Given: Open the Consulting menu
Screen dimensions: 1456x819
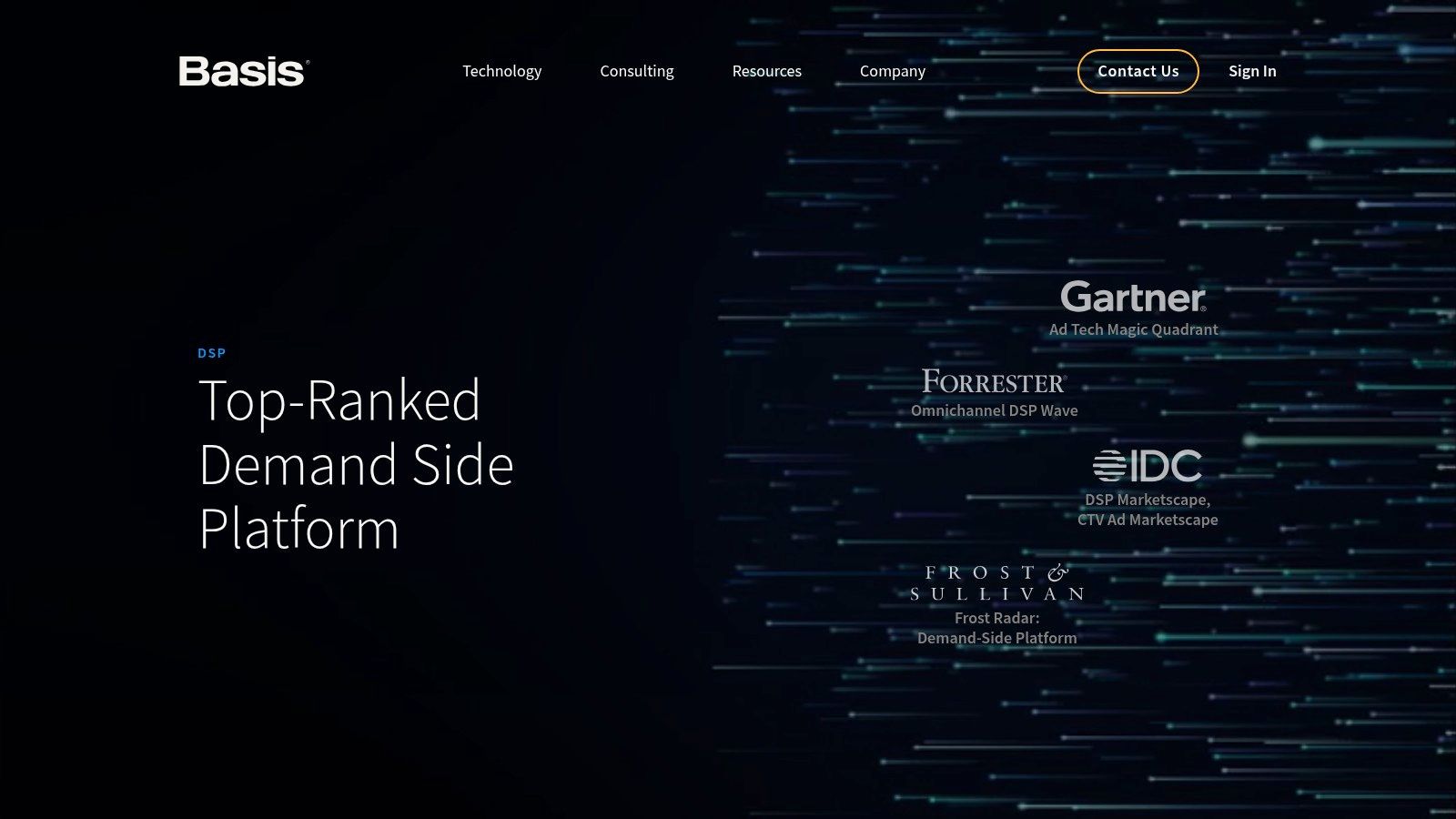Looking at the screenshot, I should click(637, 71).
